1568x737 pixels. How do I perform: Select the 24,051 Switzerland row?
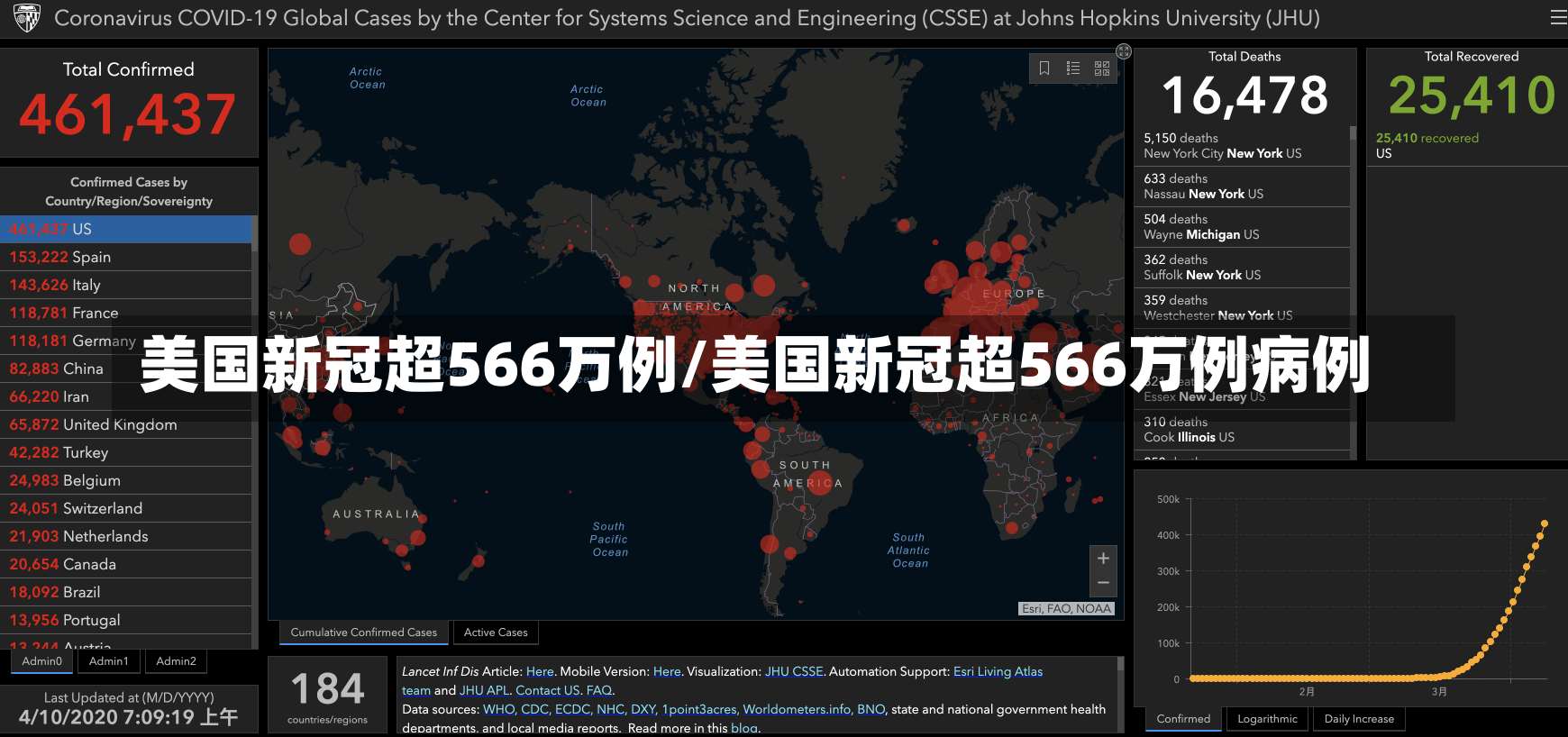126,508
